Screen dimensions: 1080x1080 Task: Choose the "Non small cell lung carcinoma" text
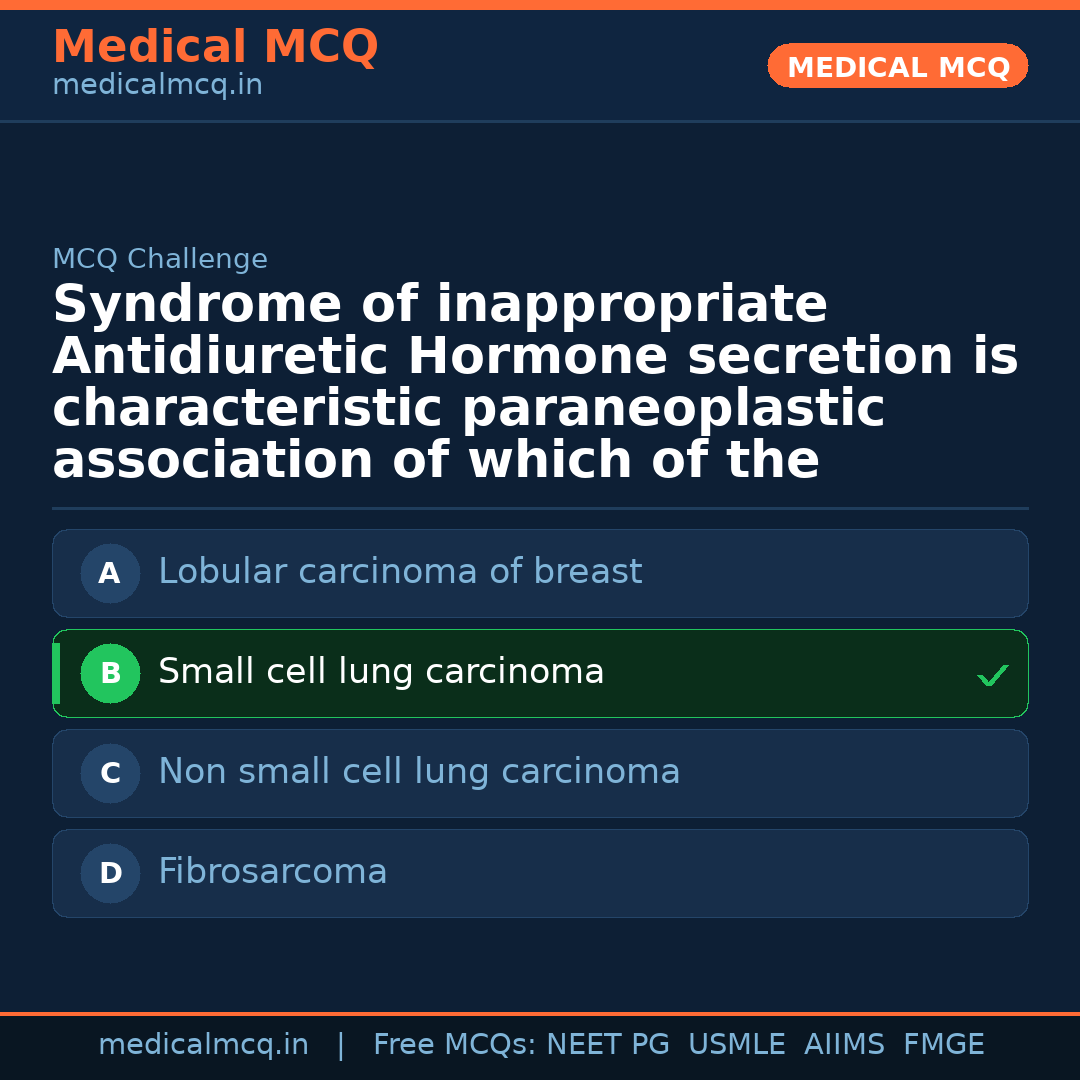pos(419,772)
